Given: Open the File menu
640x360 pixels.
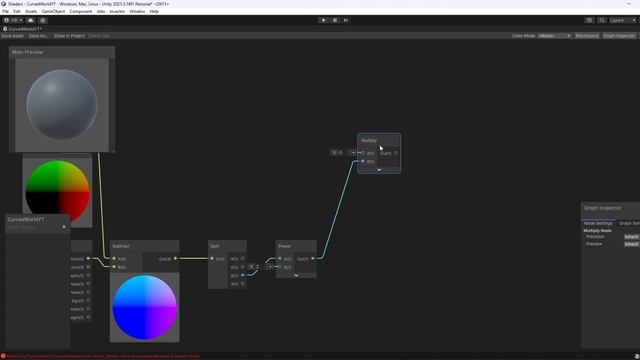Looking at the screenshot, I should (5, 11).
